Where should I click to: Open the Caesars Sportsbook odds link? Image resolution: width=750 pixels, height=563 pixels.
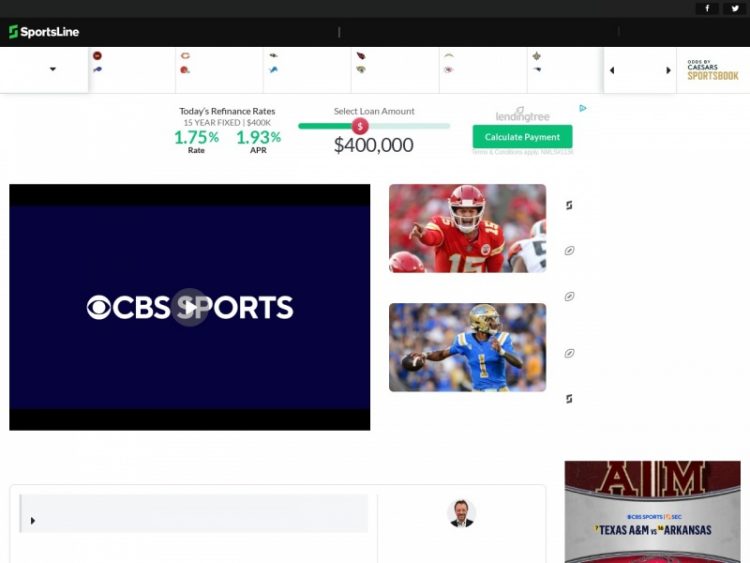click(x=712, y=70)
